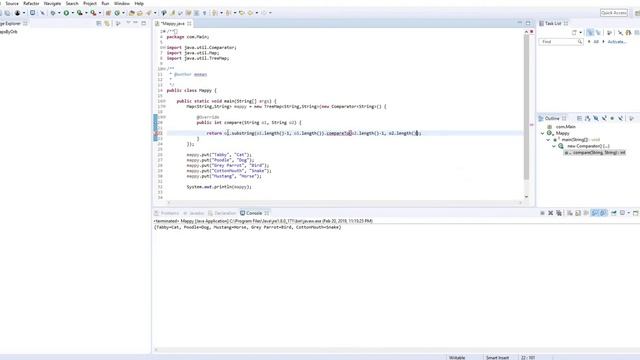
Task: Open the Project menu
Action: pyautogui.click(x=90, y=3)
